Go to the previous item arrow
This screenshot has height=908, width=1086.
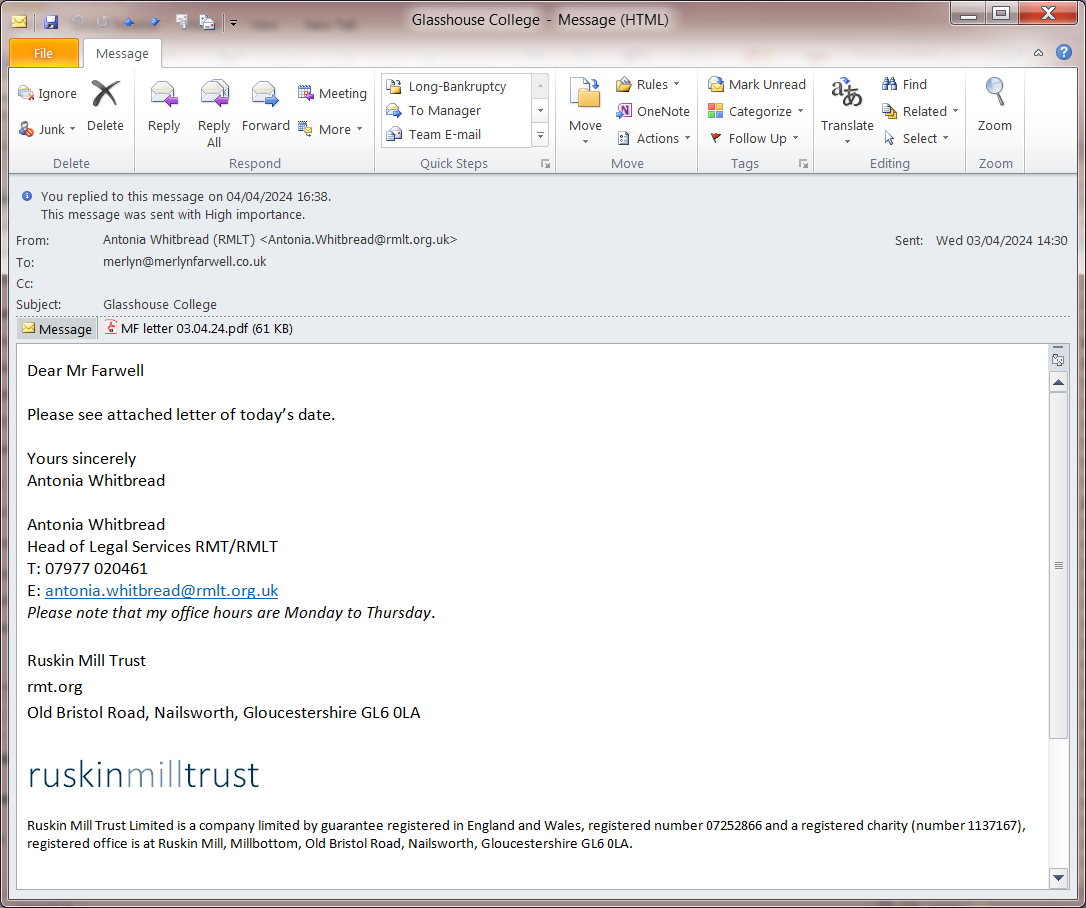129,22
